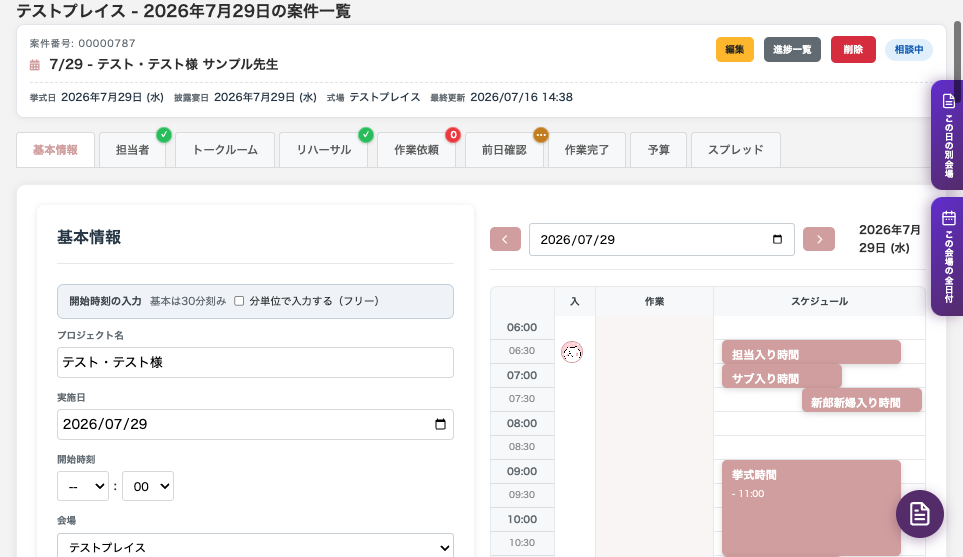Viewport: 963px width, 557px height.
Task: Click the avatar icon in the 入 column
Action: [x=572, y=352]
